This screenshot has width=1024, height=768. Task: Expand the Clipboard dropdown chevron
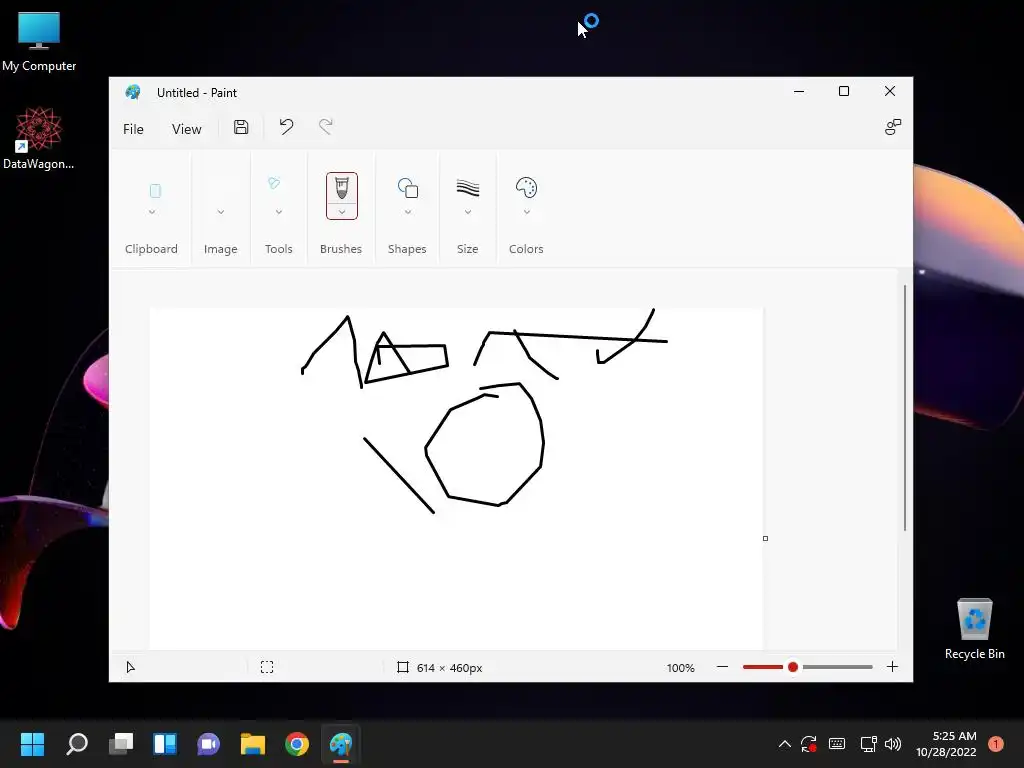pyautogui.click(x=152, y=212)
